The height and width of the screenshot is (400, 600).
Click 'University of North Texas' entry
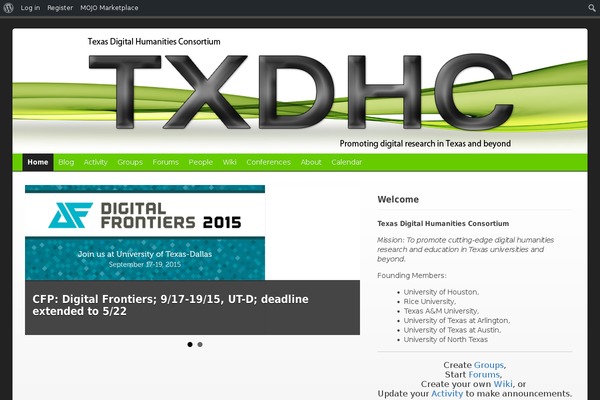click(x=446, y=340)
